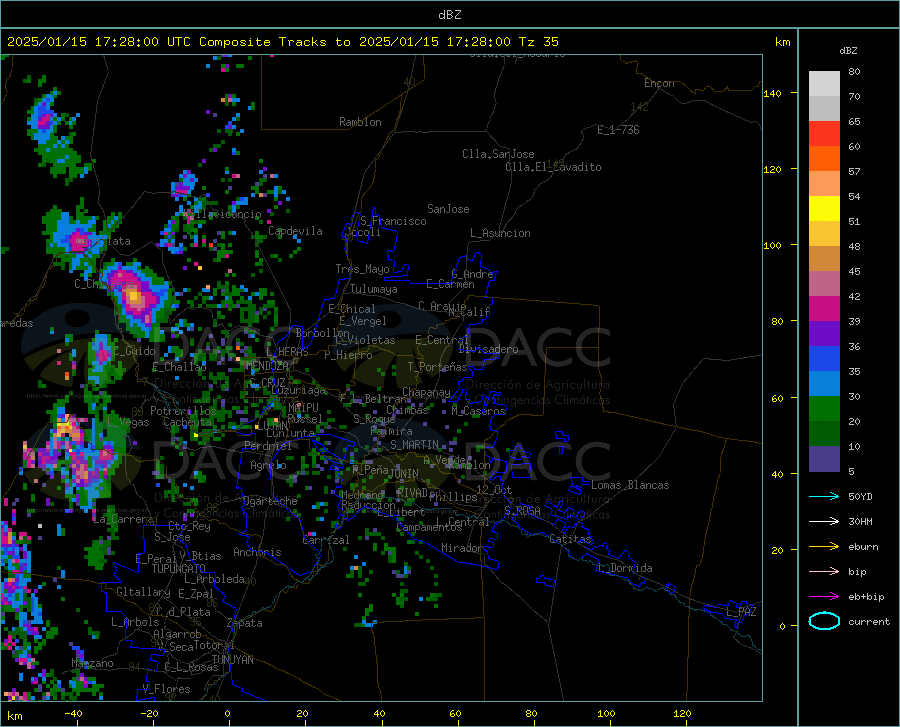Click the 35 dBZ blue color swatch

(x=824, y=359)
